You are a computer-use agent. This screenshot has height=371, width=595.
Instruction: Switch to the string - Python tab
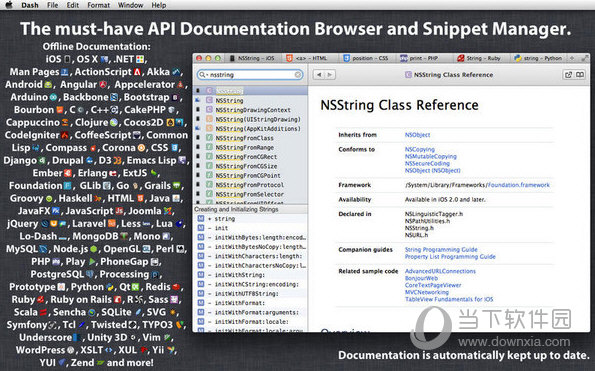538,58
